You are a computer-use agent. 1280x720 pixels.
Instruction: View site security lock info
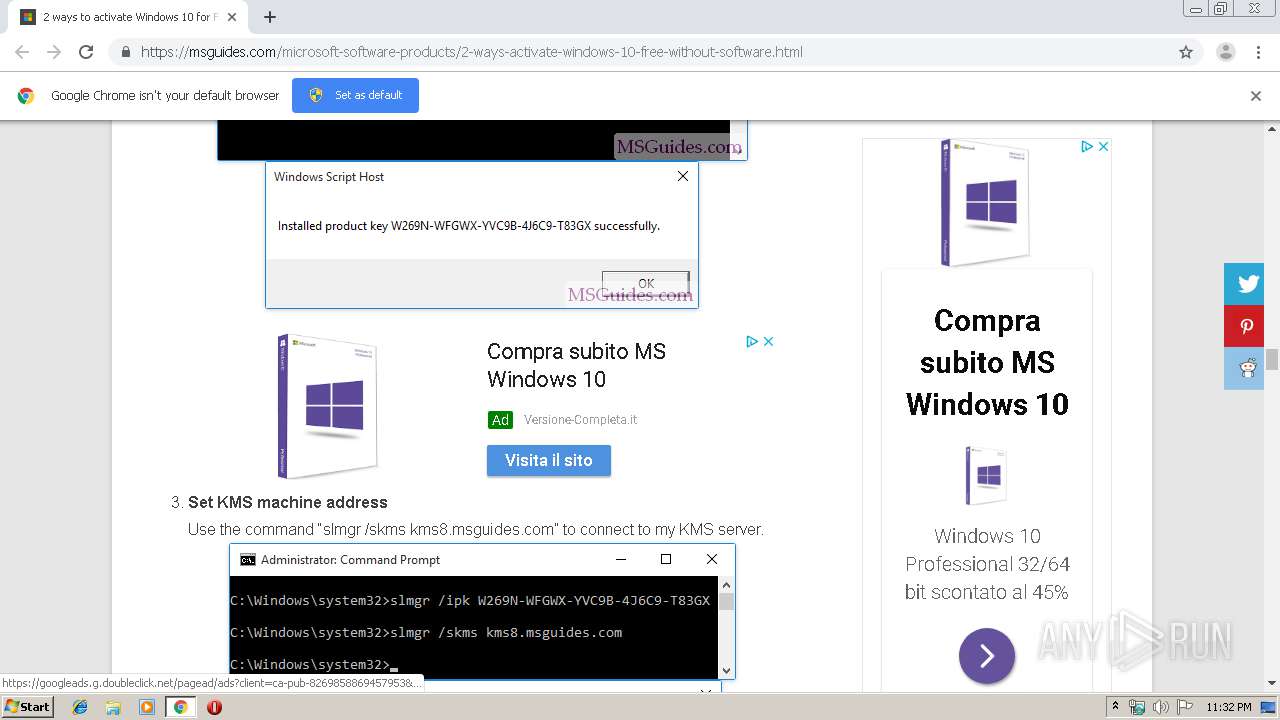tap(125, 52)
